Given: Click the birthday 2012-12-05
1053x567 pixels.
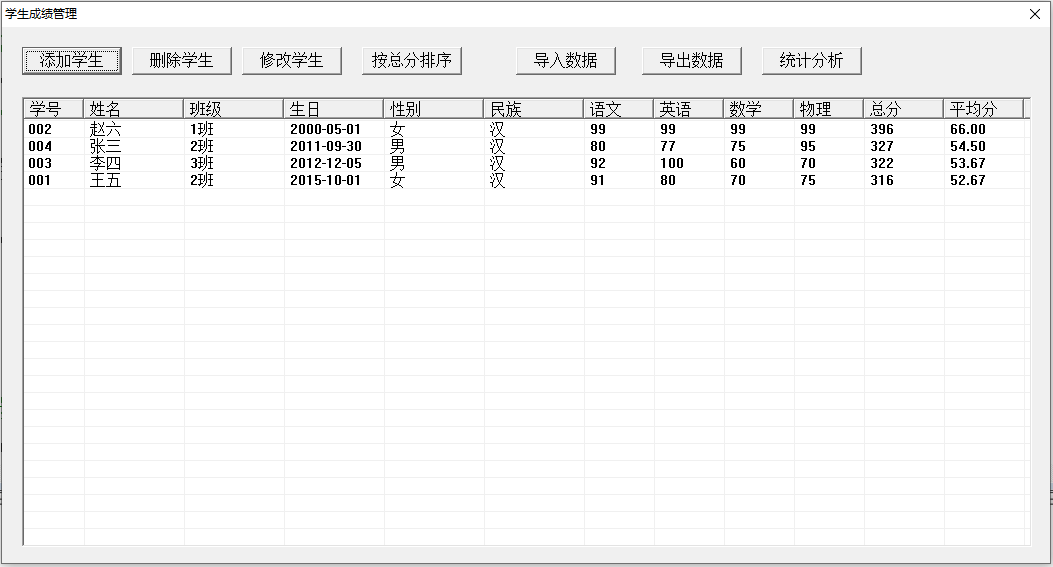Looking at the screenshot, I should pyautogui.click(x=326, y=163).
